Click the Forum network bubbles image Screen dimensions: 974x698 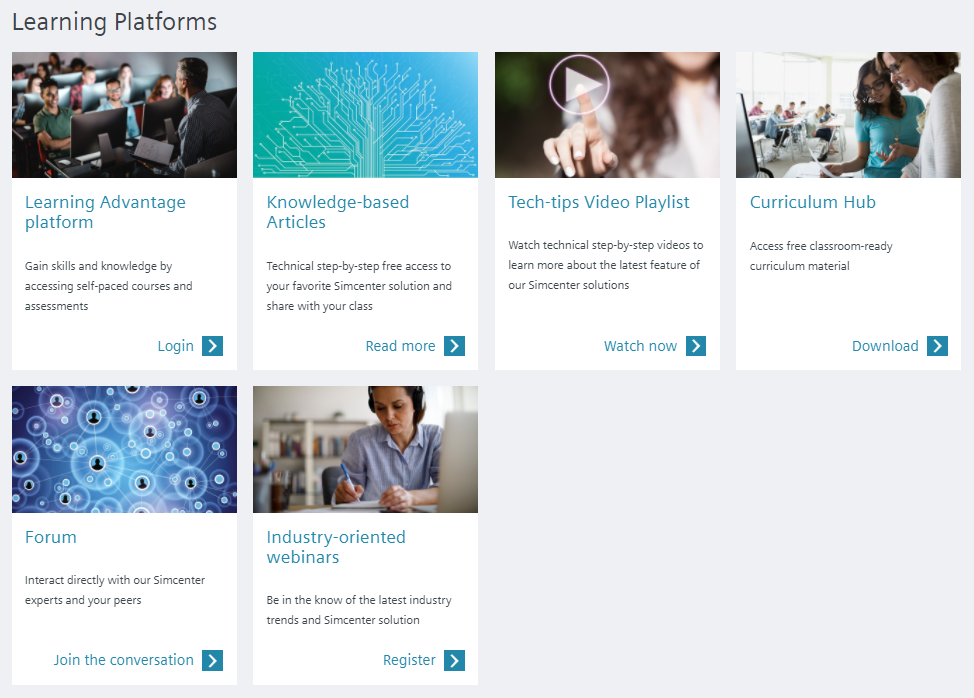[124, 449]
